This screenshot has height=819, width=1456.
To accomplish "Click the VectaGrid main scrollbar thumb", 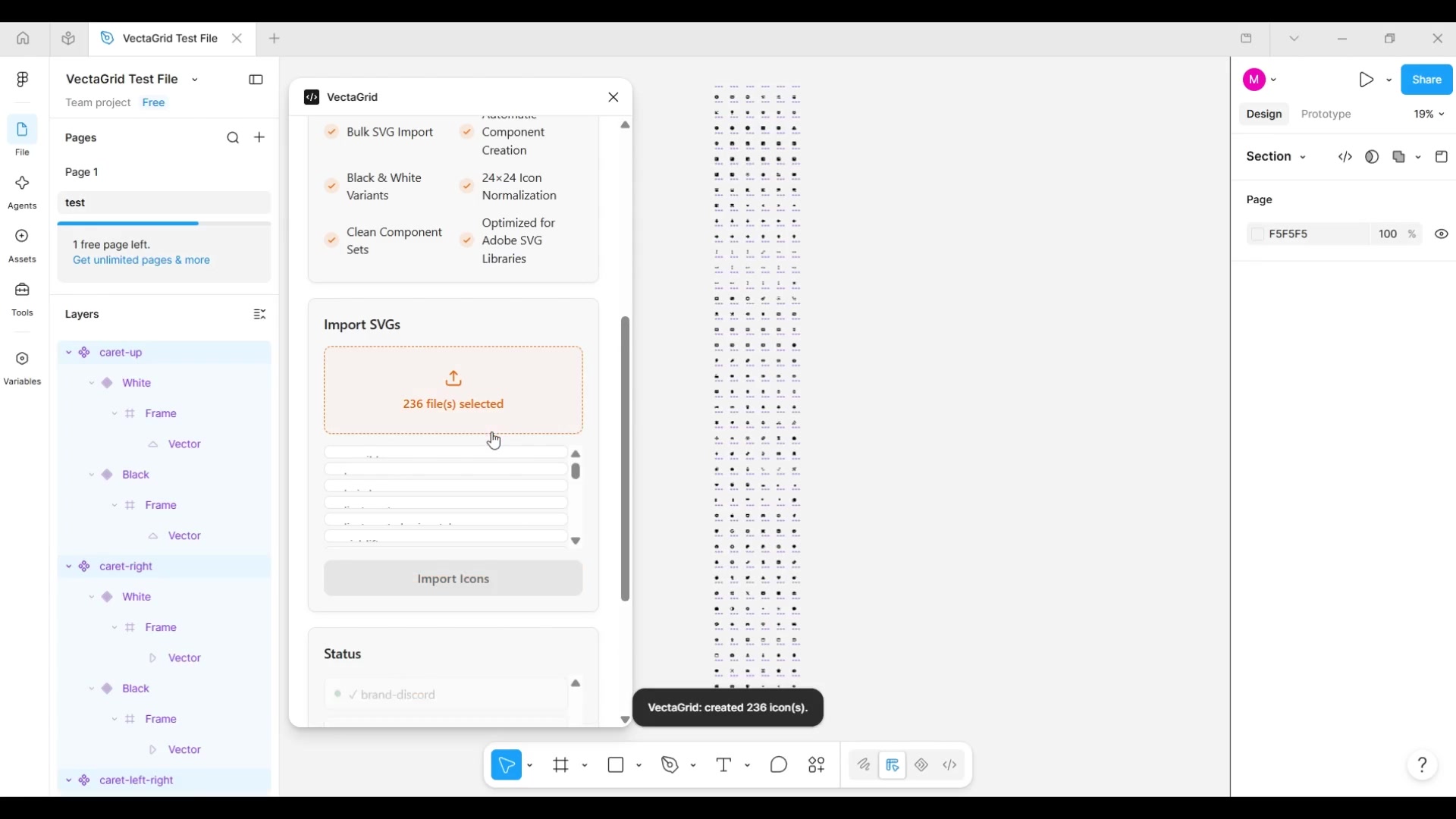I will (x=626, y=460).
